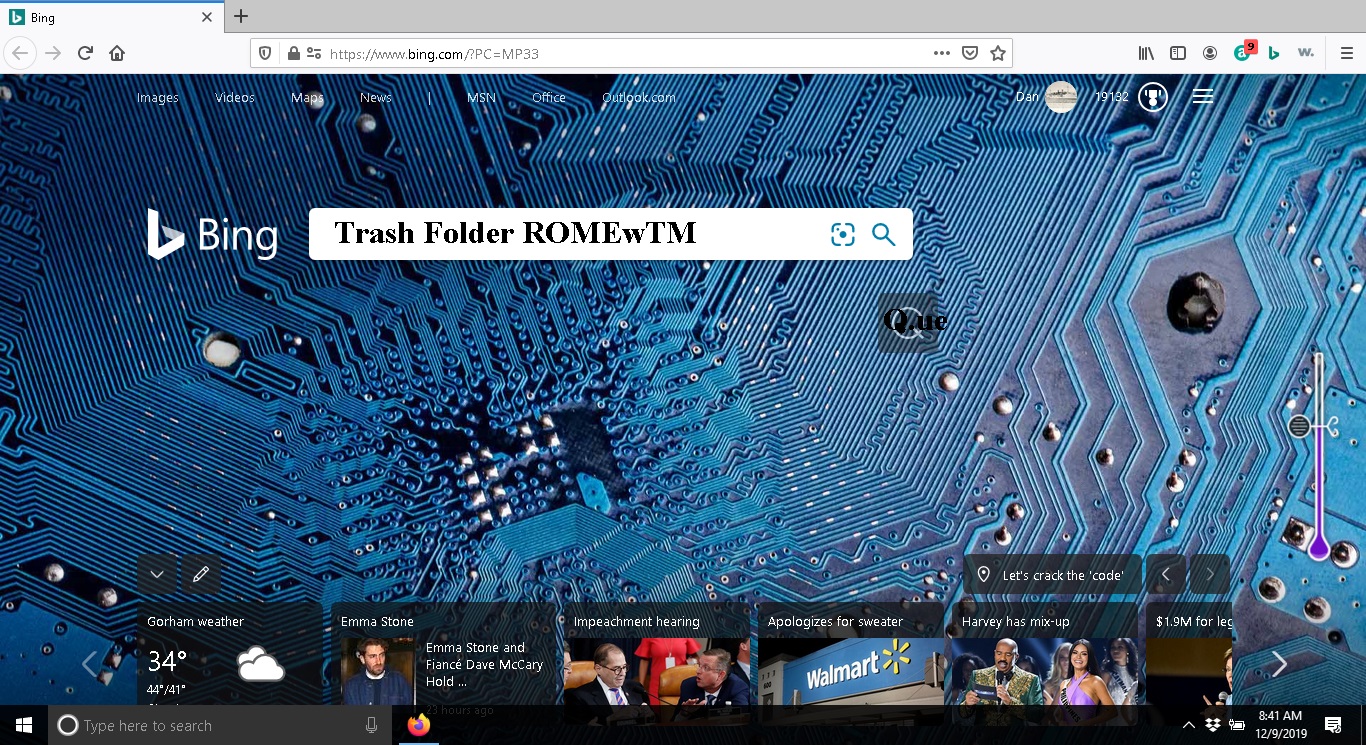Viewport: 1366px width, 745px height.
Task: Show previous homepage background image
Action: (x=1166, y=574)
